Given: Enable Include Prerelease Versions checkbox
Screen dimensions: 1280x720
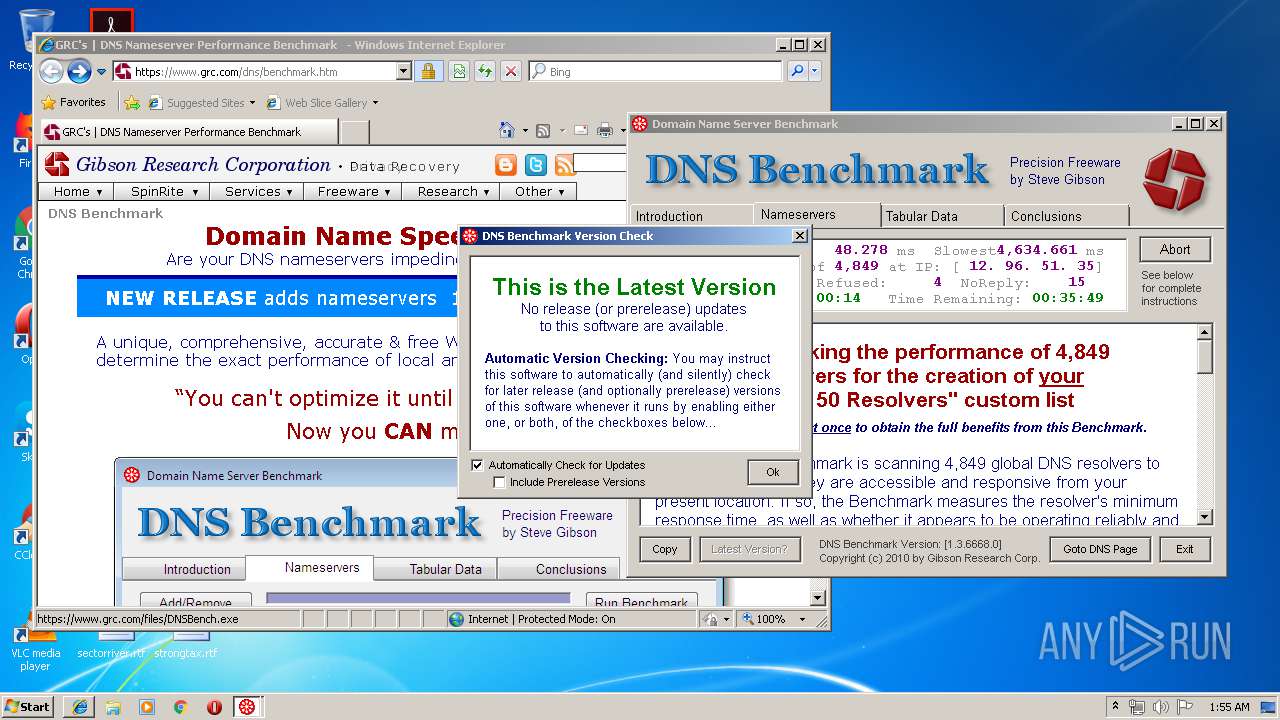Looking at the screenshot, I should (499, 482).
